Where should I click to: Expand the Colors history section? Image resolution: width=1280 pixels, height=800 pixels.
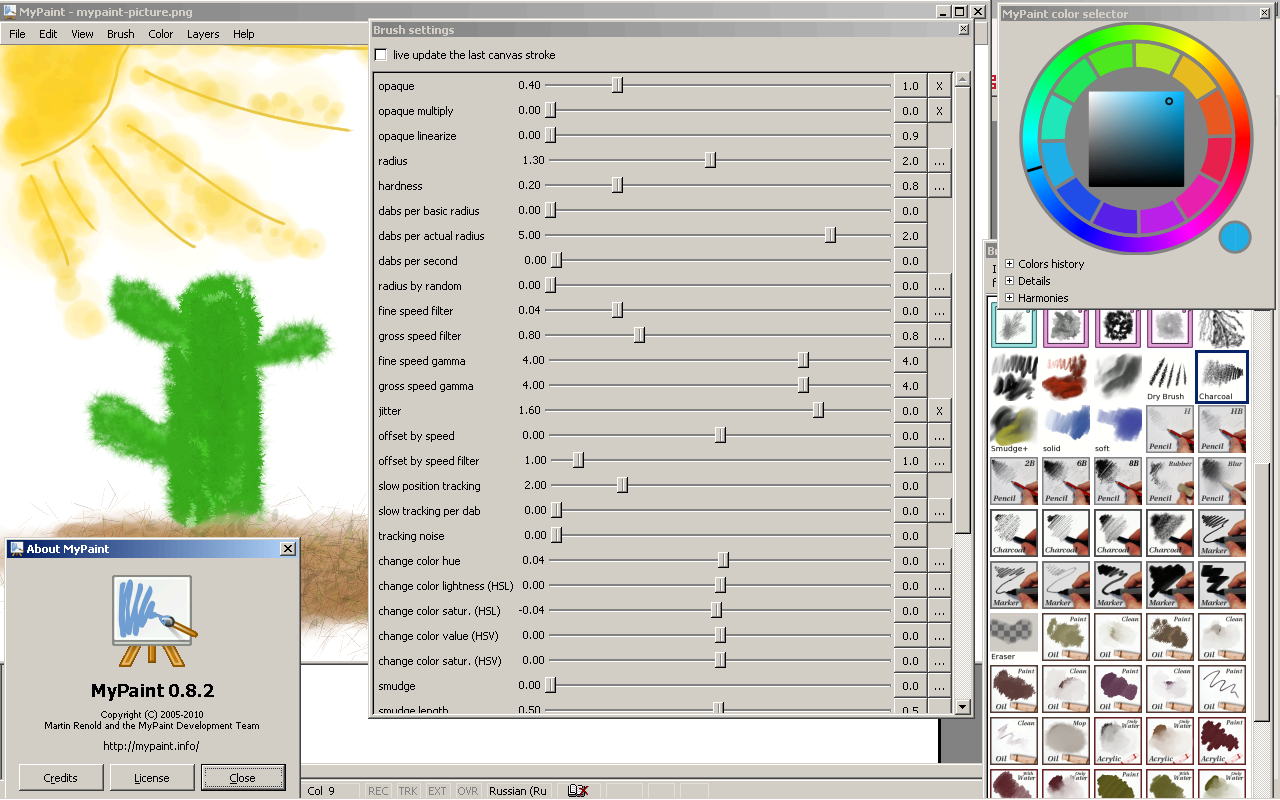(1009, 264)
